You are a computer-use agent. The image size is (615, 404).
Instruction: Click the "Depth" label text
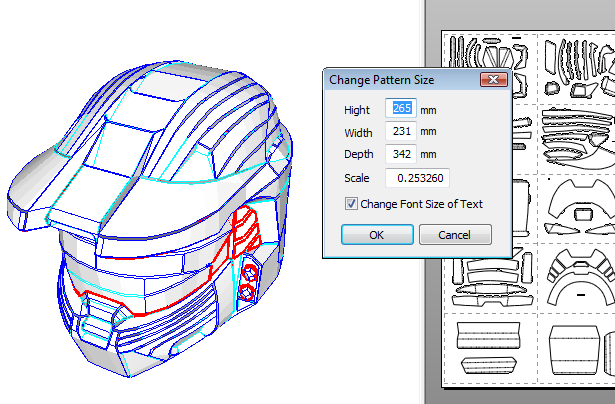pyautogui.click(x=358, y=154)
